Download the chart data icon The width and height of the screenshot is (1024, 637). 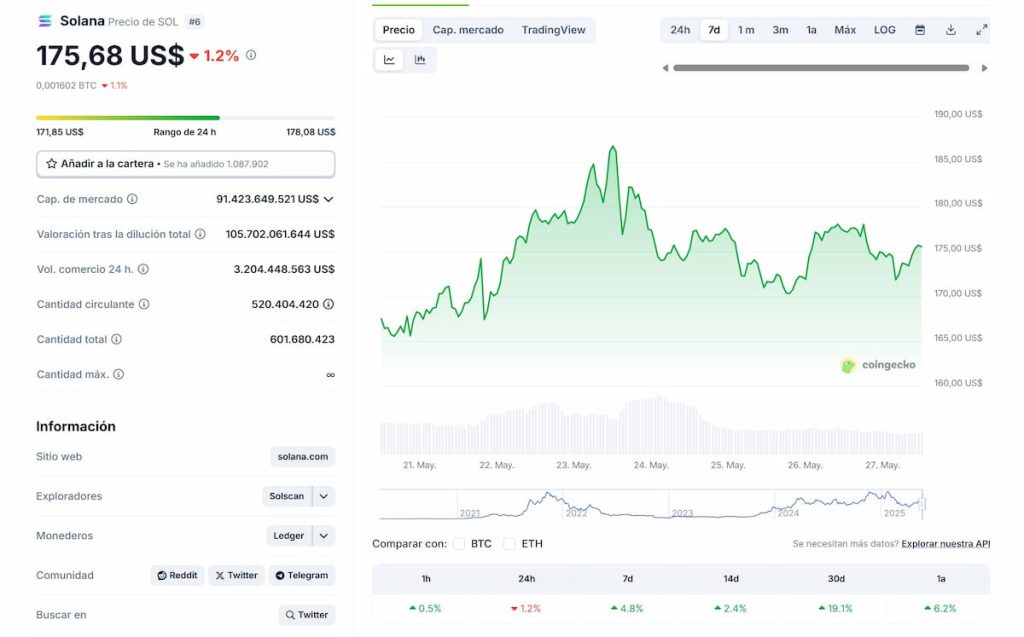951,30
